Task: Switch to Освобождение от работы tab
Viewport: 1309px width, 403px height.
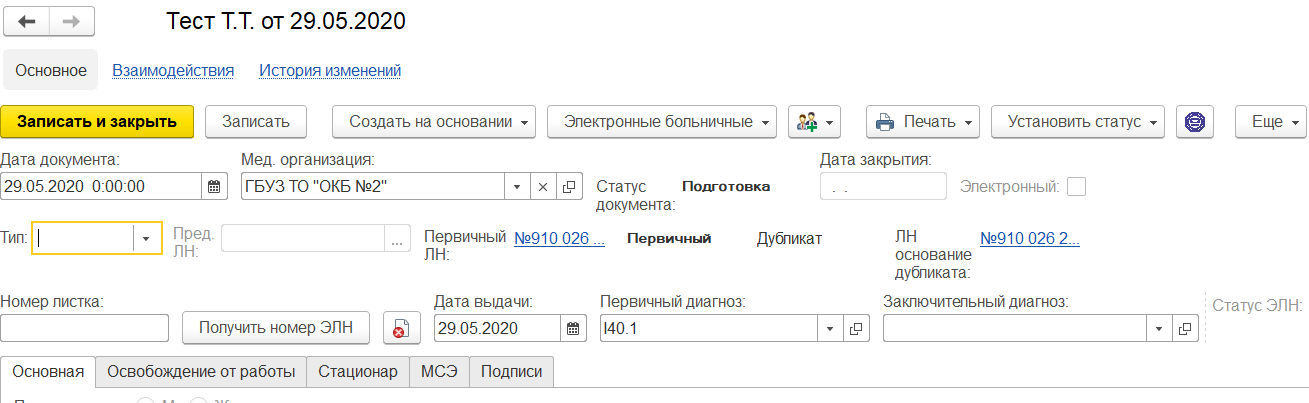Action: pyautogui.click(x=201, y=372)
